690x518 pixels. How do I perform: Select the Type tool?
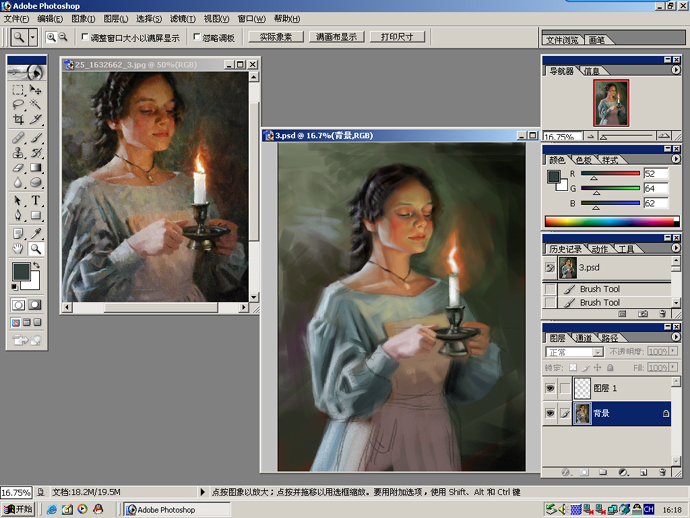pos(35,201)
